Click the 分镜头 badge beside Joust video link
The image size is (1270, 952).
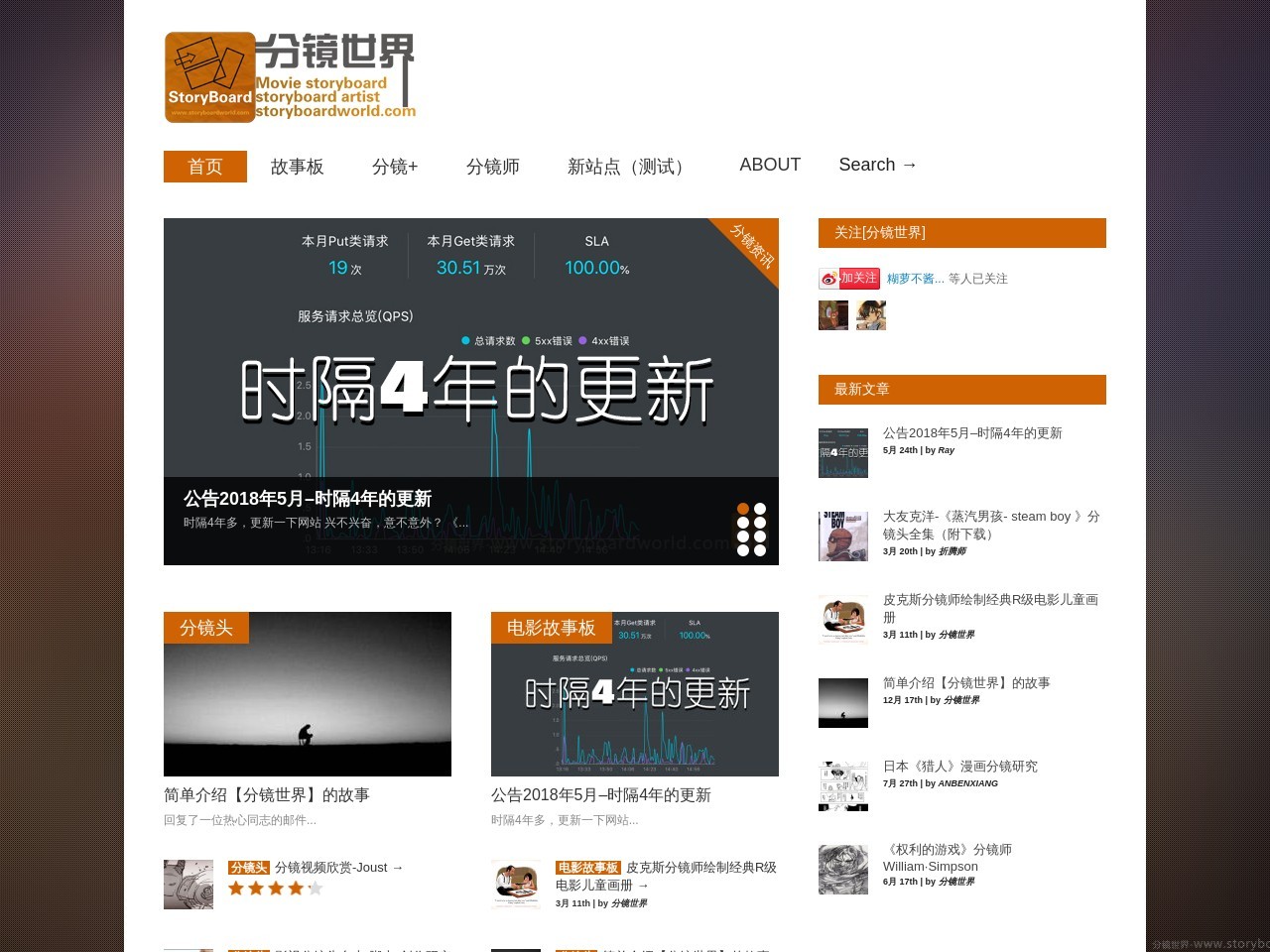pos(247,867)
